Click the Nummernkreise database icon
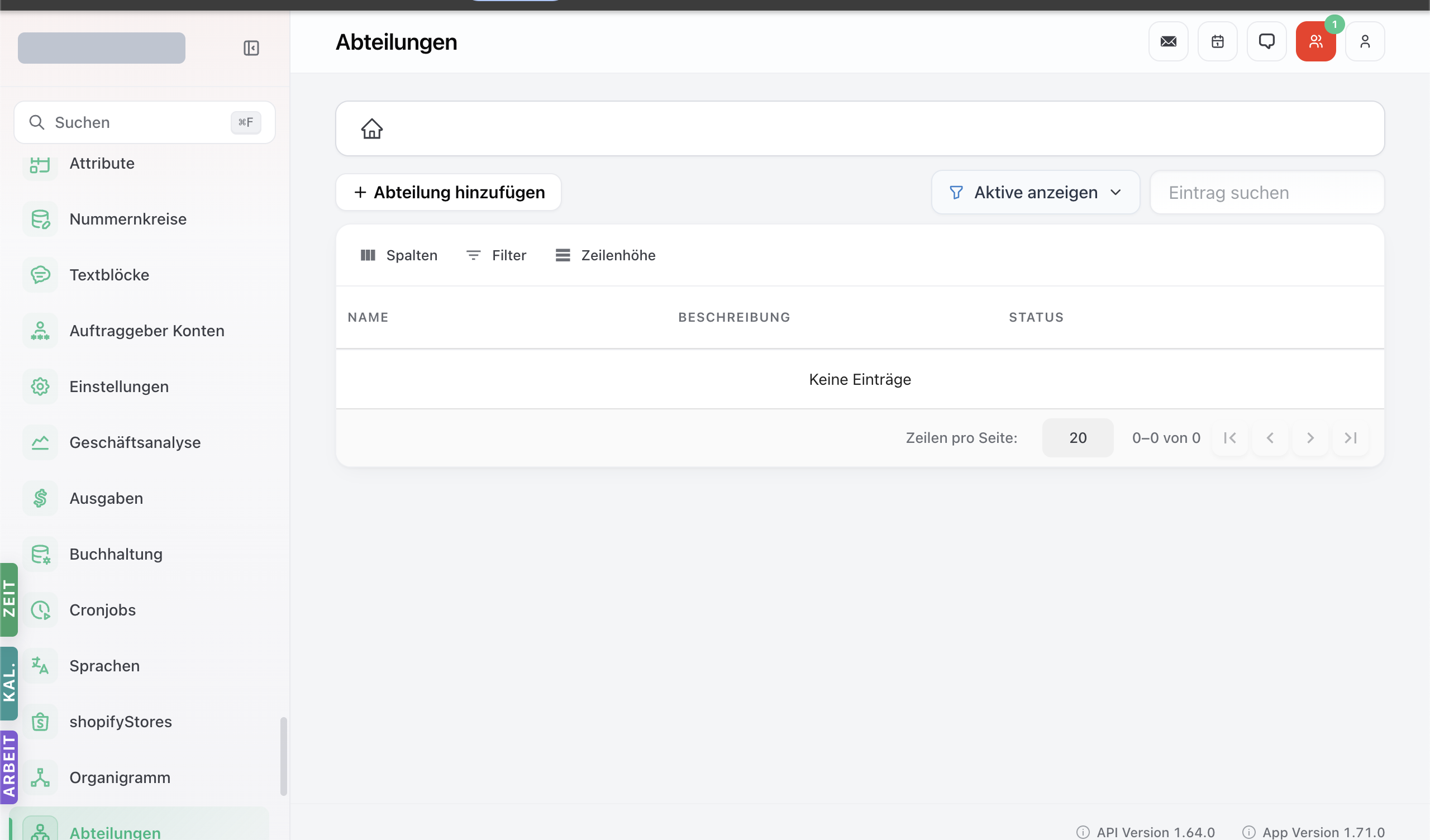The image size is (1430, 840). click(40, 219)
